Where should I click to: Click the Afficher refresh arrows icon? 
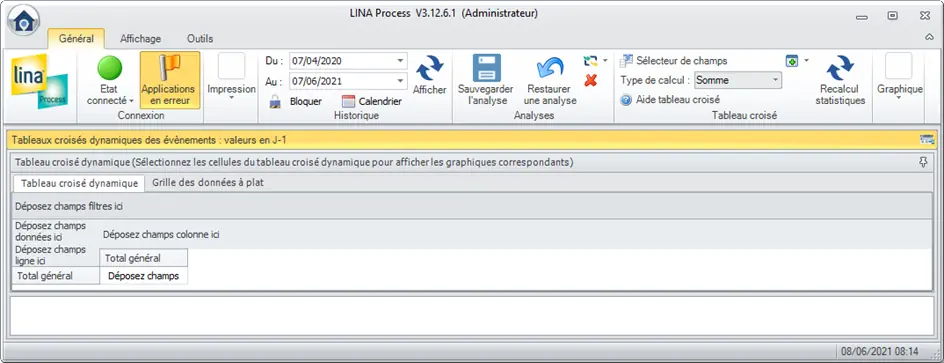430,67
